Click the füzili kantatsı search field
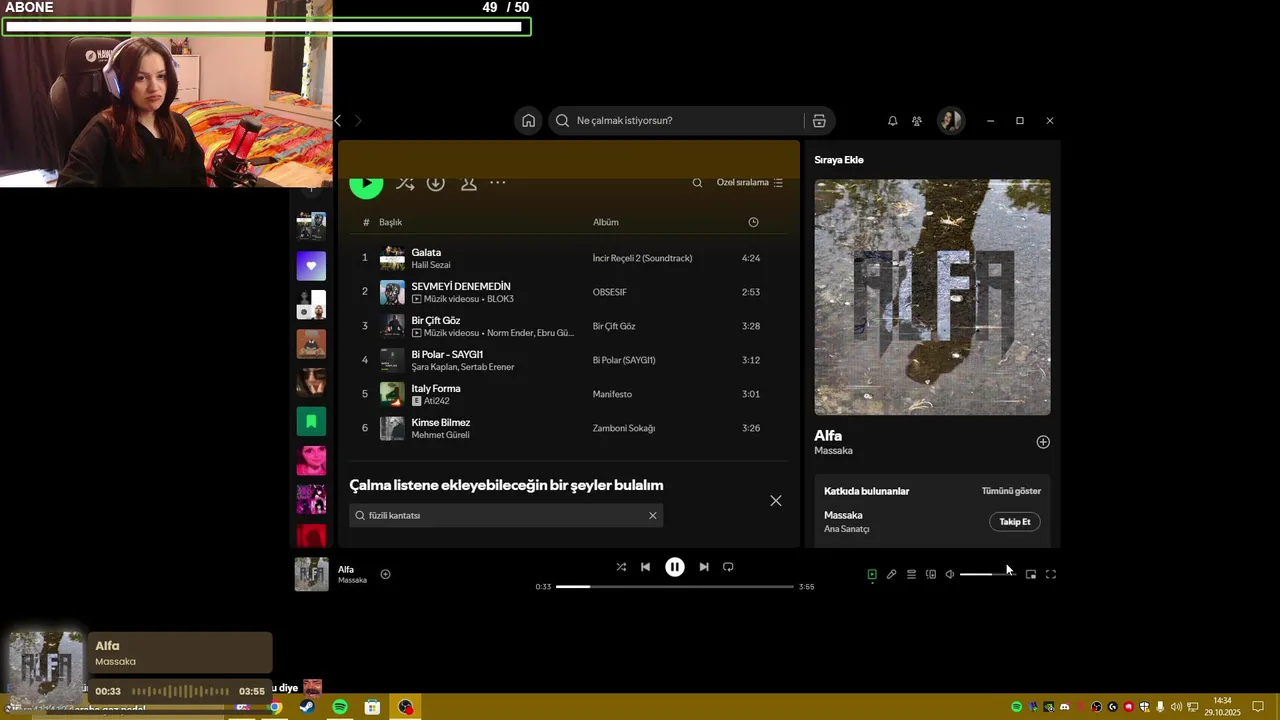The width and height of the screenshot is (1280, 720). [506, 516]
